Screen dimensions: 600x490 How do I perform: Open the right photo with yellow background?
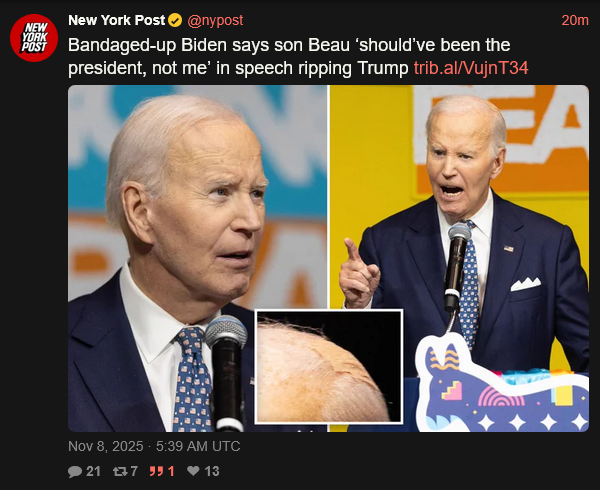click(460, 258)
